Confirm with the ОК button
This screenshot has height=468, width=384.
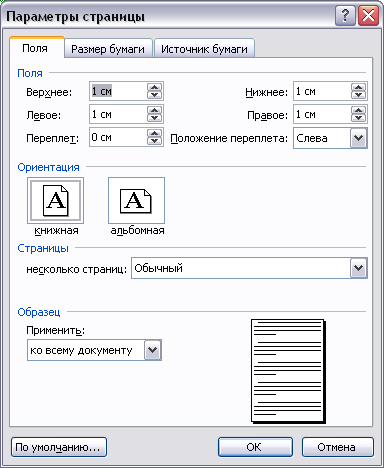[255, 447]
